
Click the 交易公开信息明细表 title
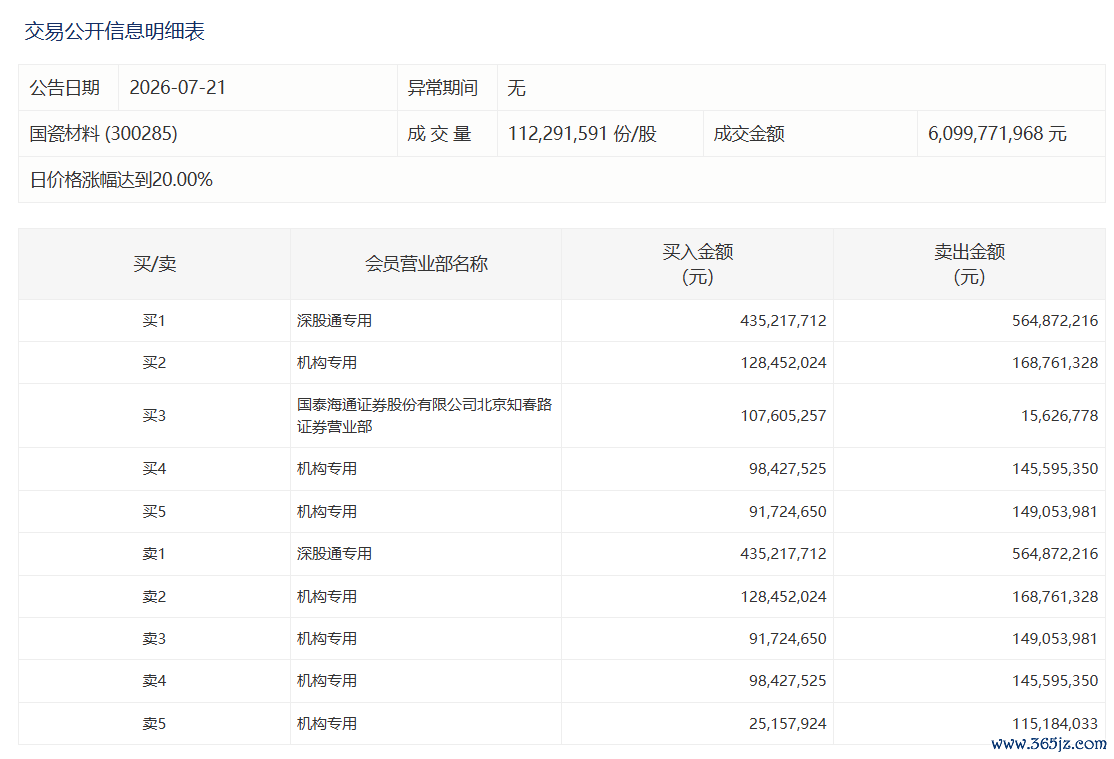[114, 31]
